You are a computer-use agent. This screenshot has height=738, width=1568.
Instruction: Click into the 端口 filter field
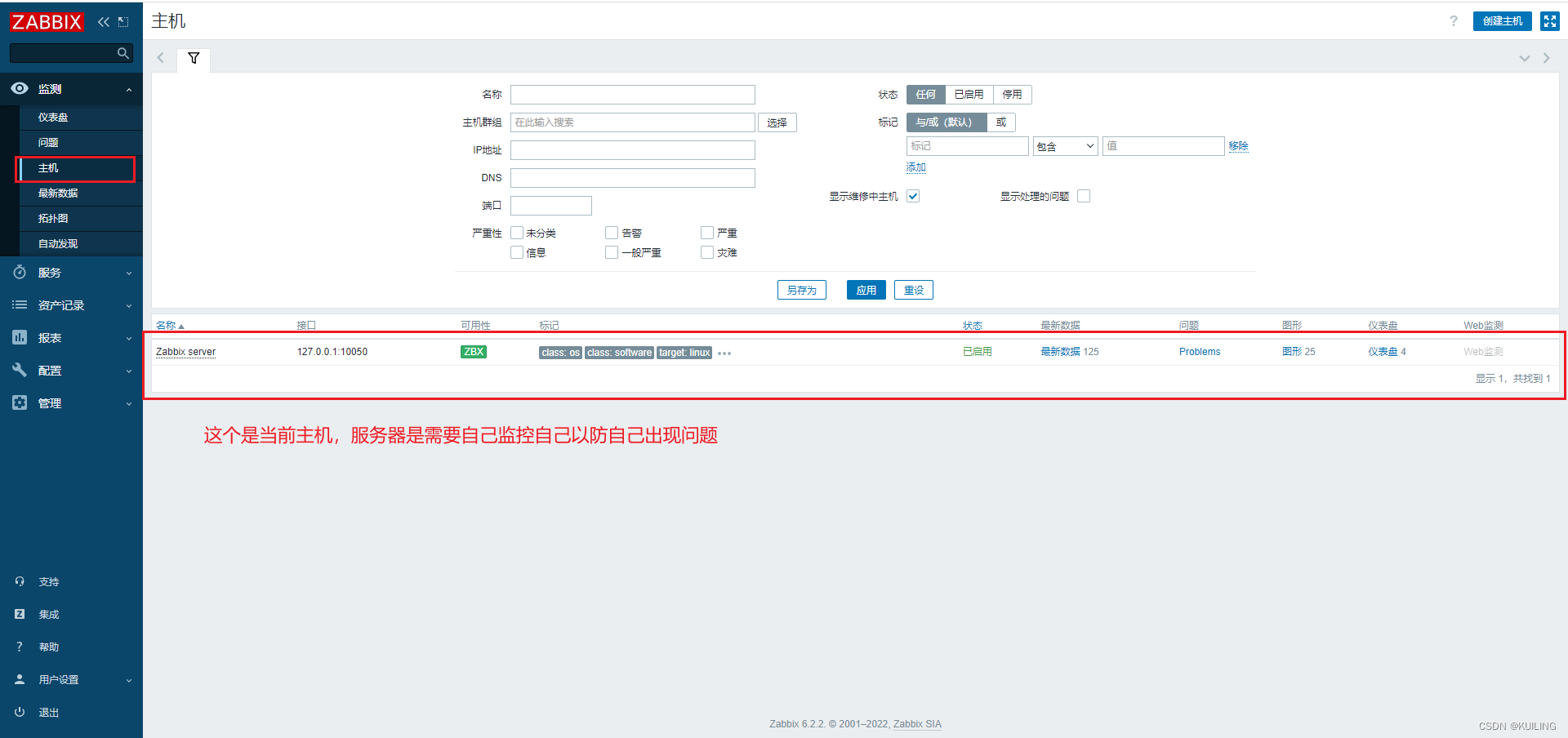tap(550, 206)
